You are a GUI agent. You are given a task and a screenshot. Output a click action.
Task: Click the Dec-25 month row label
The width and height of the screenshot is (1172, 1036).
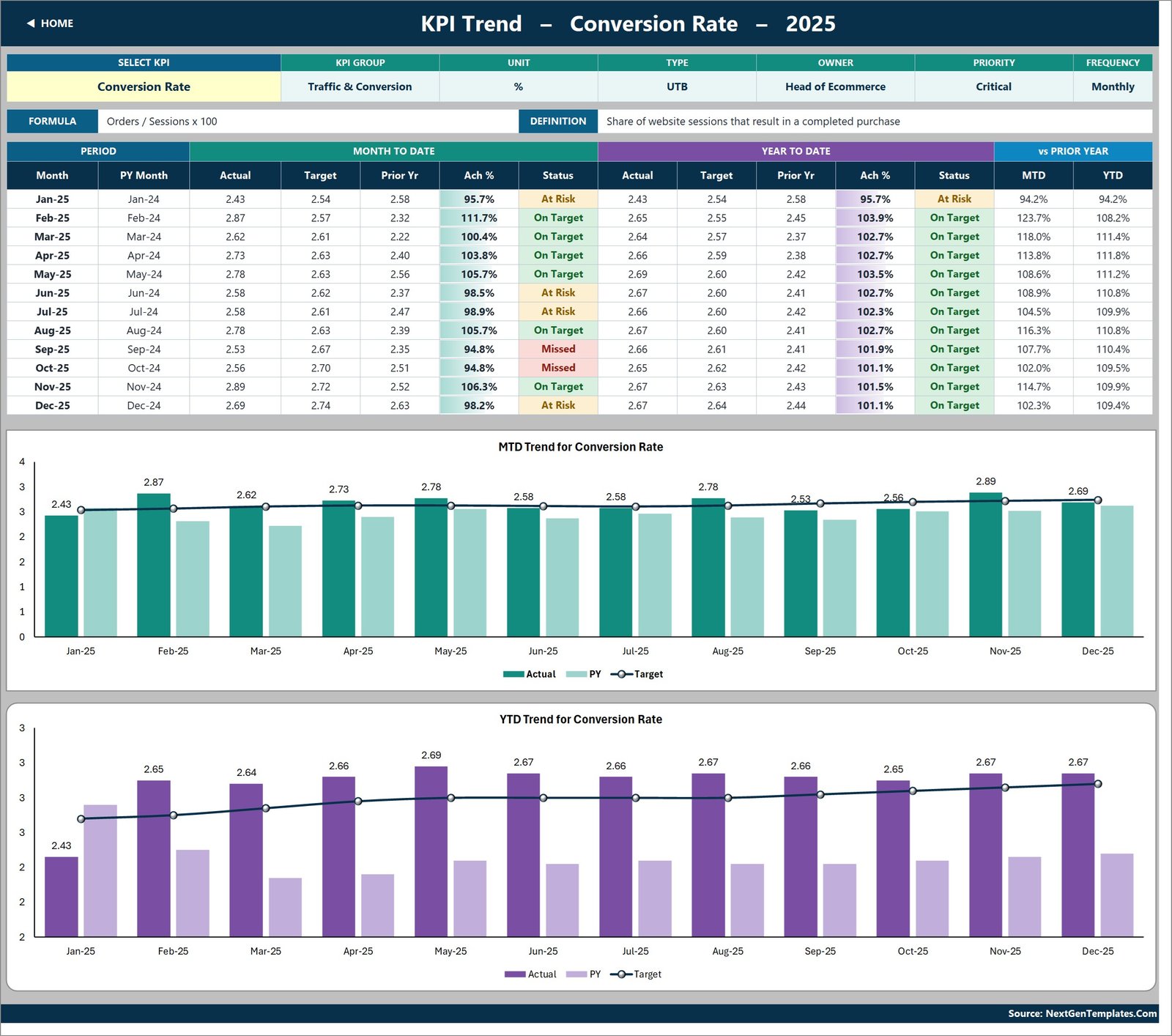(x=53, y=405)
